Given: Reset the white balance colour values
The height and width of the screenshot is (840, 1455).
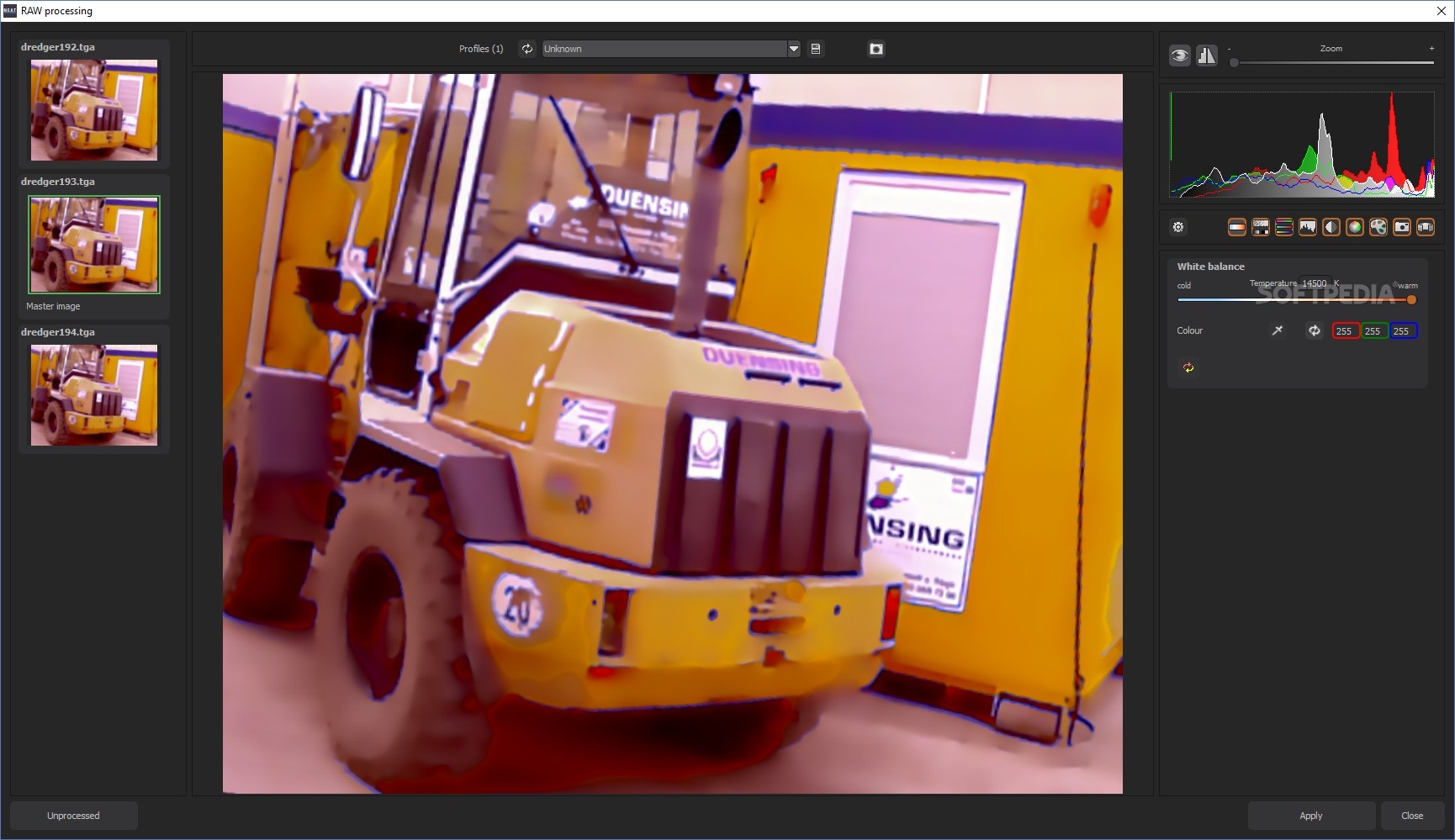Looking at the screenshot, I should tap(1314, 330).
